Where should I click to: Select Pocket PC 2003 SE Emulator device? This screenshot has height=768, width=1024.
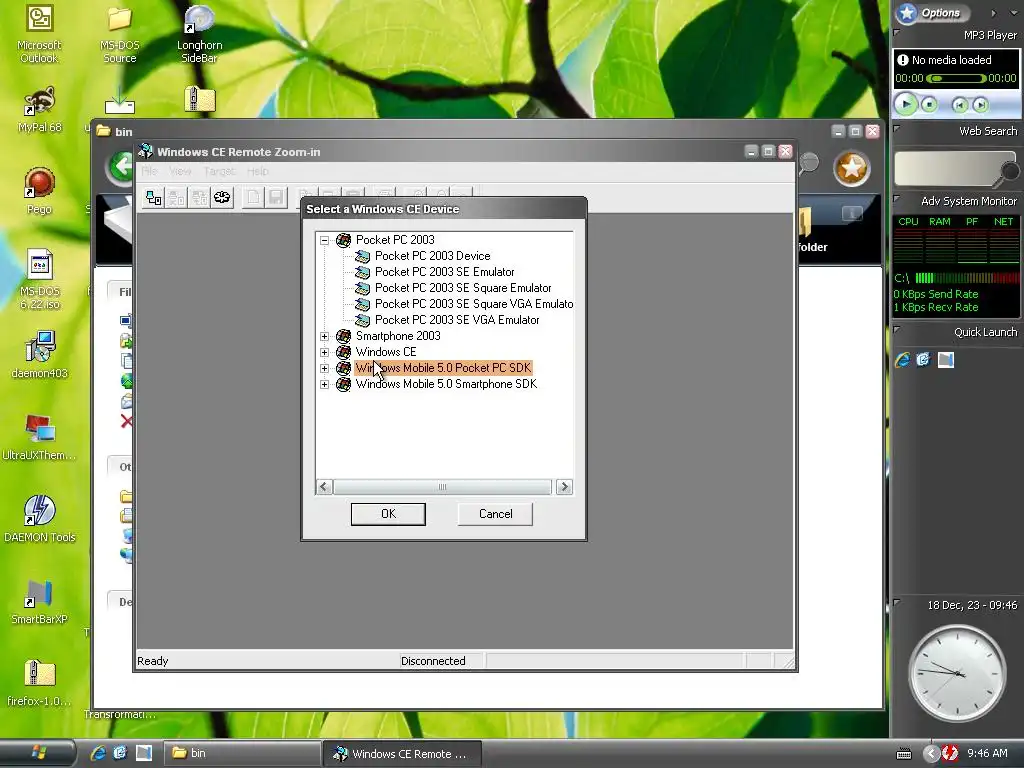[444, 272]
